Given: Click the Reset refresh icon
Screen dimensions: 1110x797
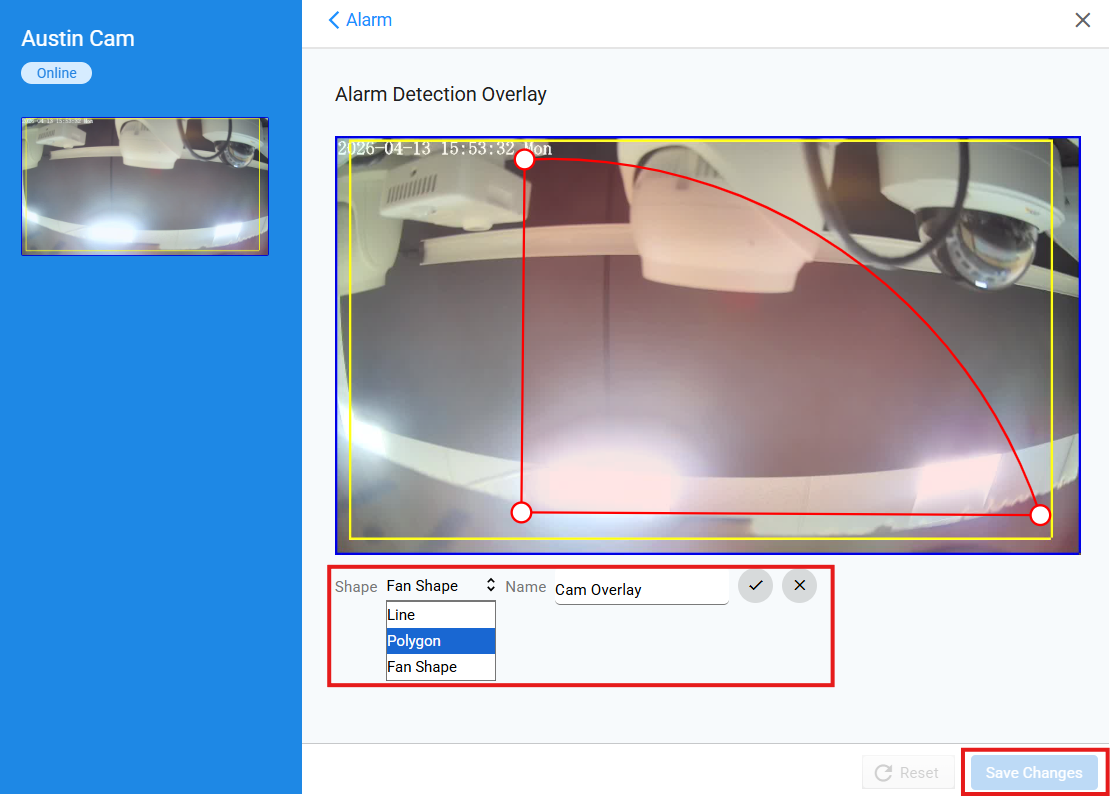Looking at the screenshot, I should pyautogui.click(x=883, y=773).
